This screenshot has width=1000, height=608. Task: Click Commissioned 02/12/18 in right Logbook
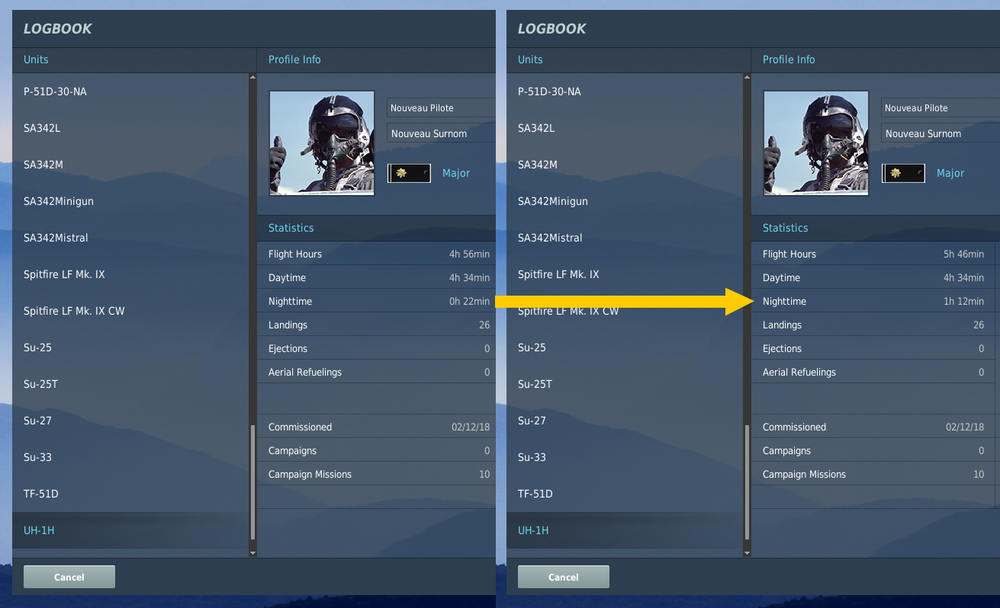(965, 427)
